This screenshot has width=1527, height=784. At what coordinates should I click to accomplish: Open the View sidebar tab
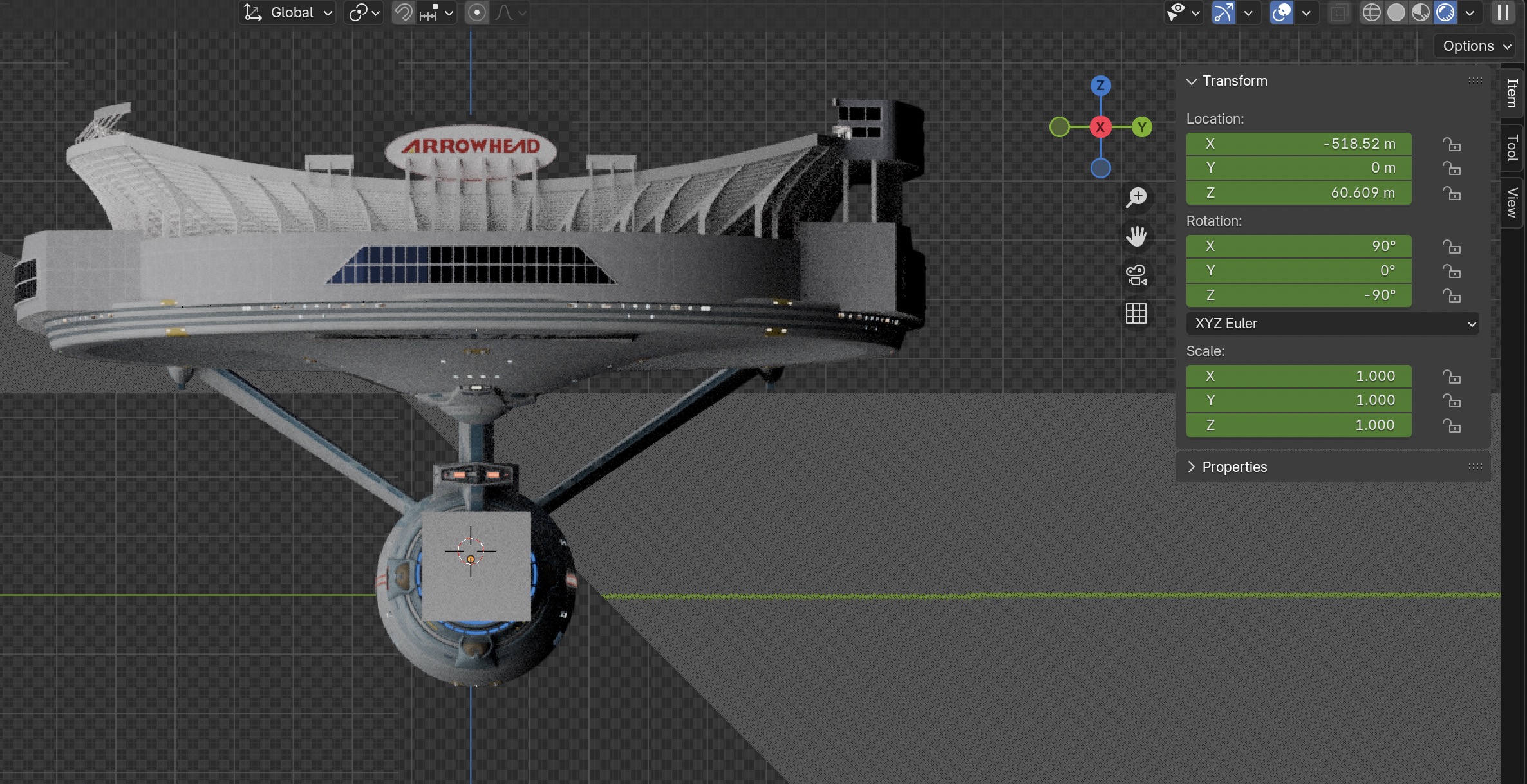pos(1512,202)
